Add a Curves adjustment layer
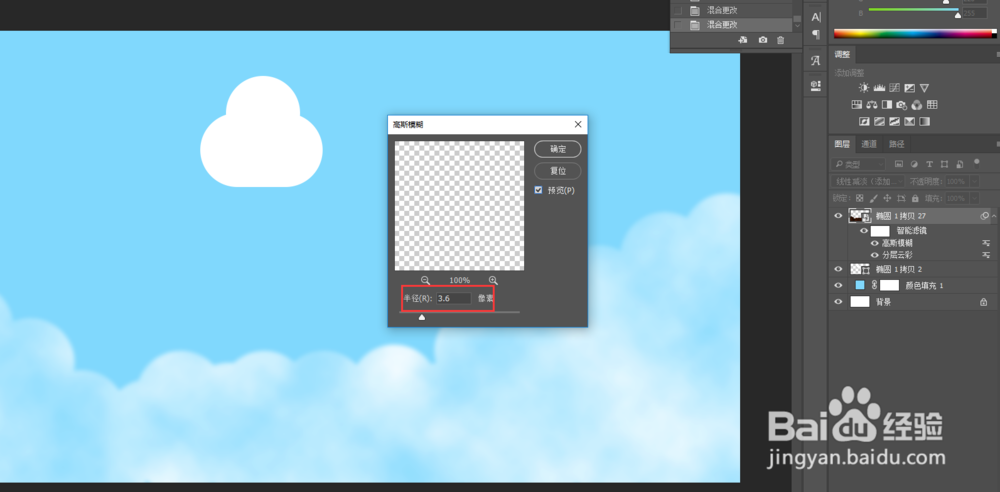 click(895, 88)
